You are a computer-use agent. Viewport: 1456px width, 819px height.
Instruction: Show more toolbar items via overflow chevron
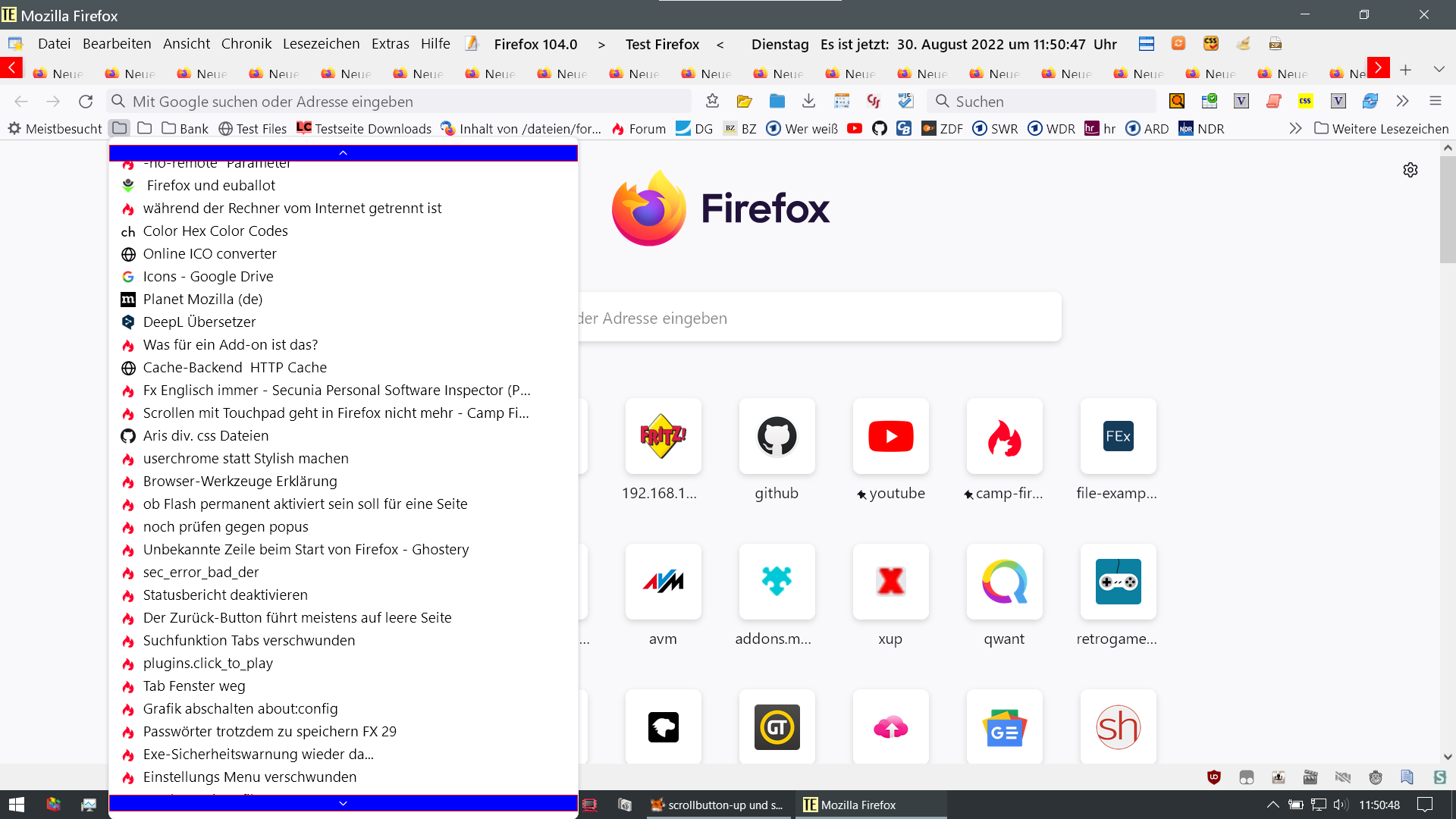point(1402,101)
